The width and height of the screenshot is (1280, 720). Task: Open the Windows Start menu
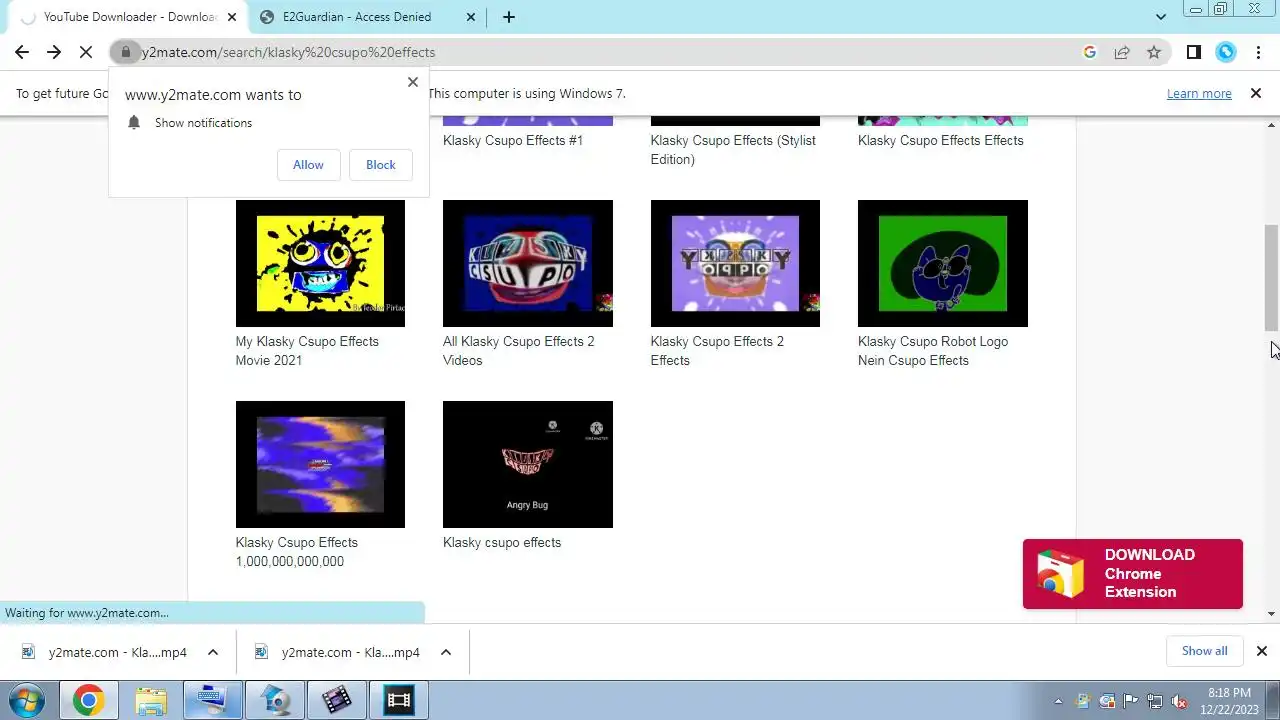27,700
